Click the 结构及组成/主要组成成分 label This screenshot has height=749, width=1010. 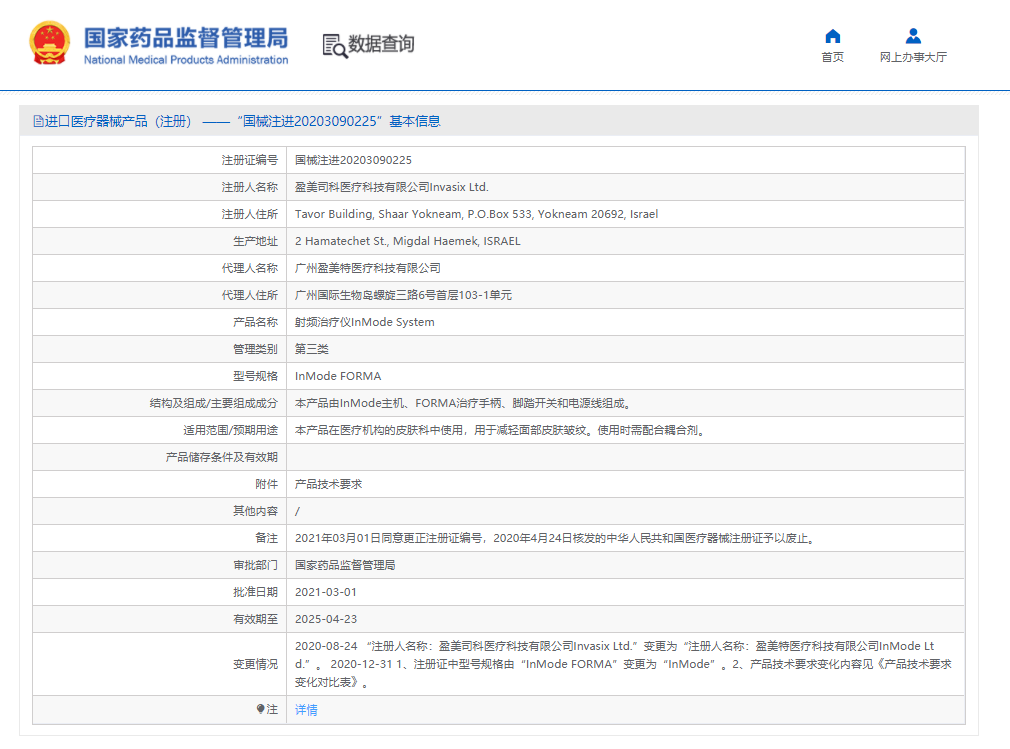(214, 403)
